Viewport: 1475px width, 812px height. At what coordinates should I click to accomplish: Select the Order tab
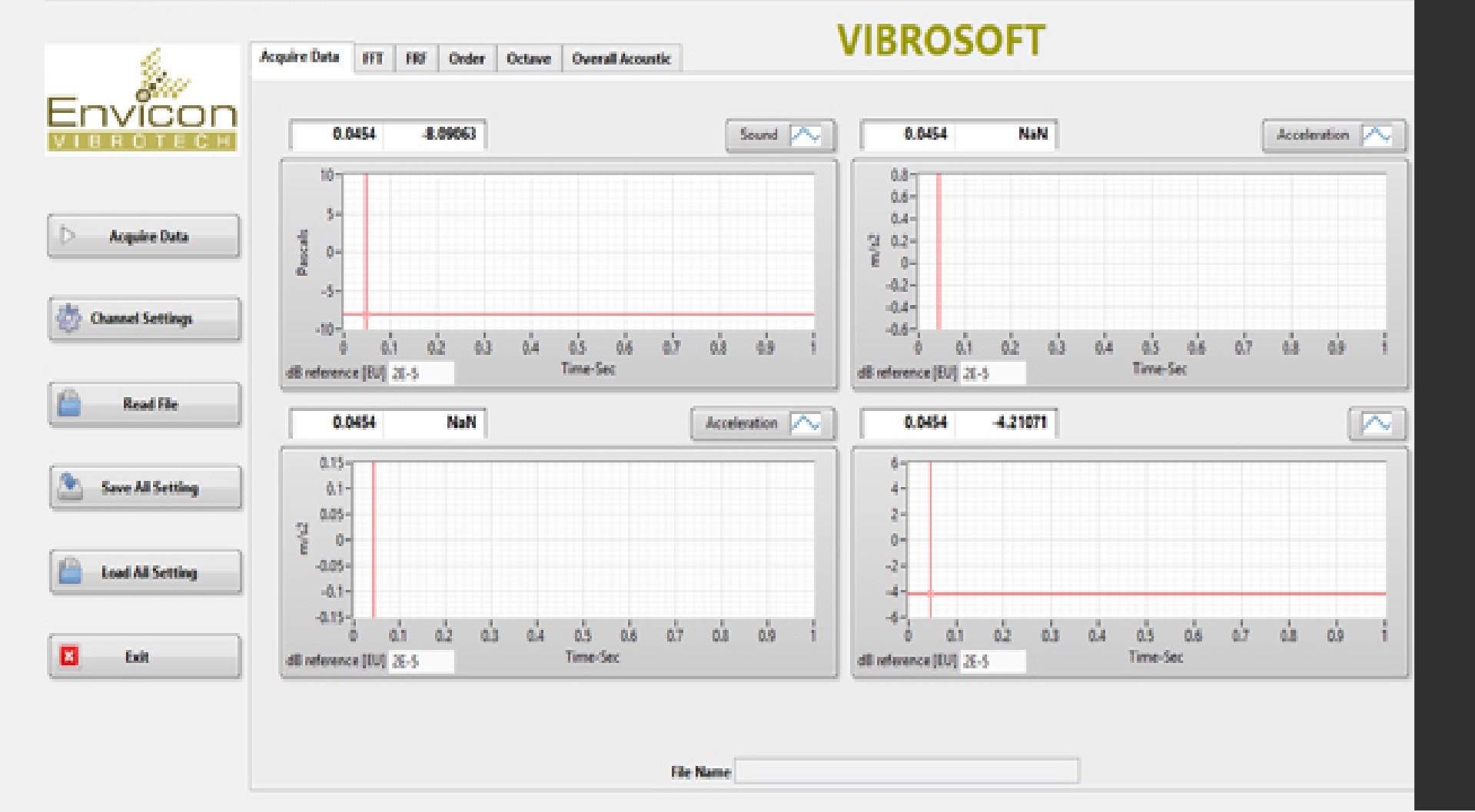(467, 59)
